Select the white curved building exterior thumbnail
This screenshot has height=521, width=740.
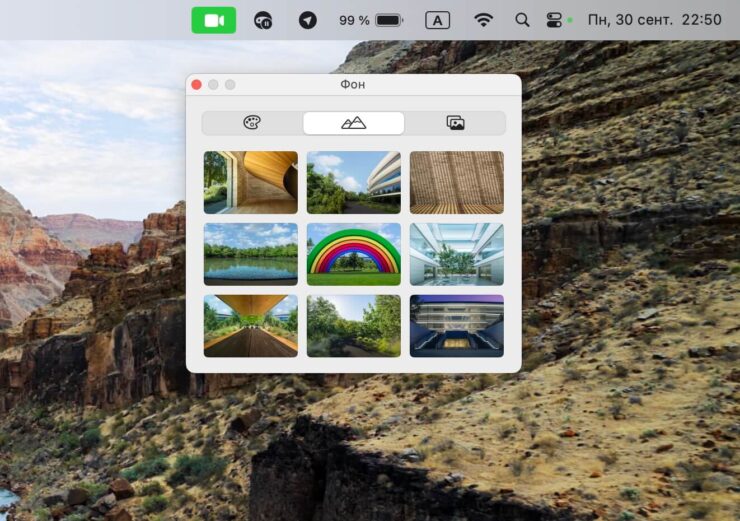point(353,182)
